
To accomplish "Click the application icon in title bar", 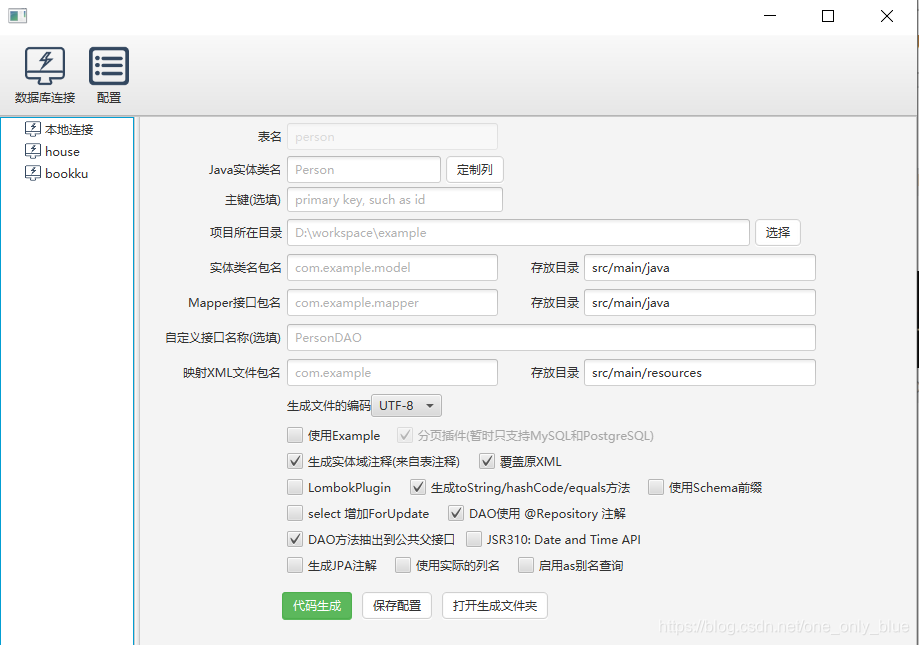I will [18, 16].
